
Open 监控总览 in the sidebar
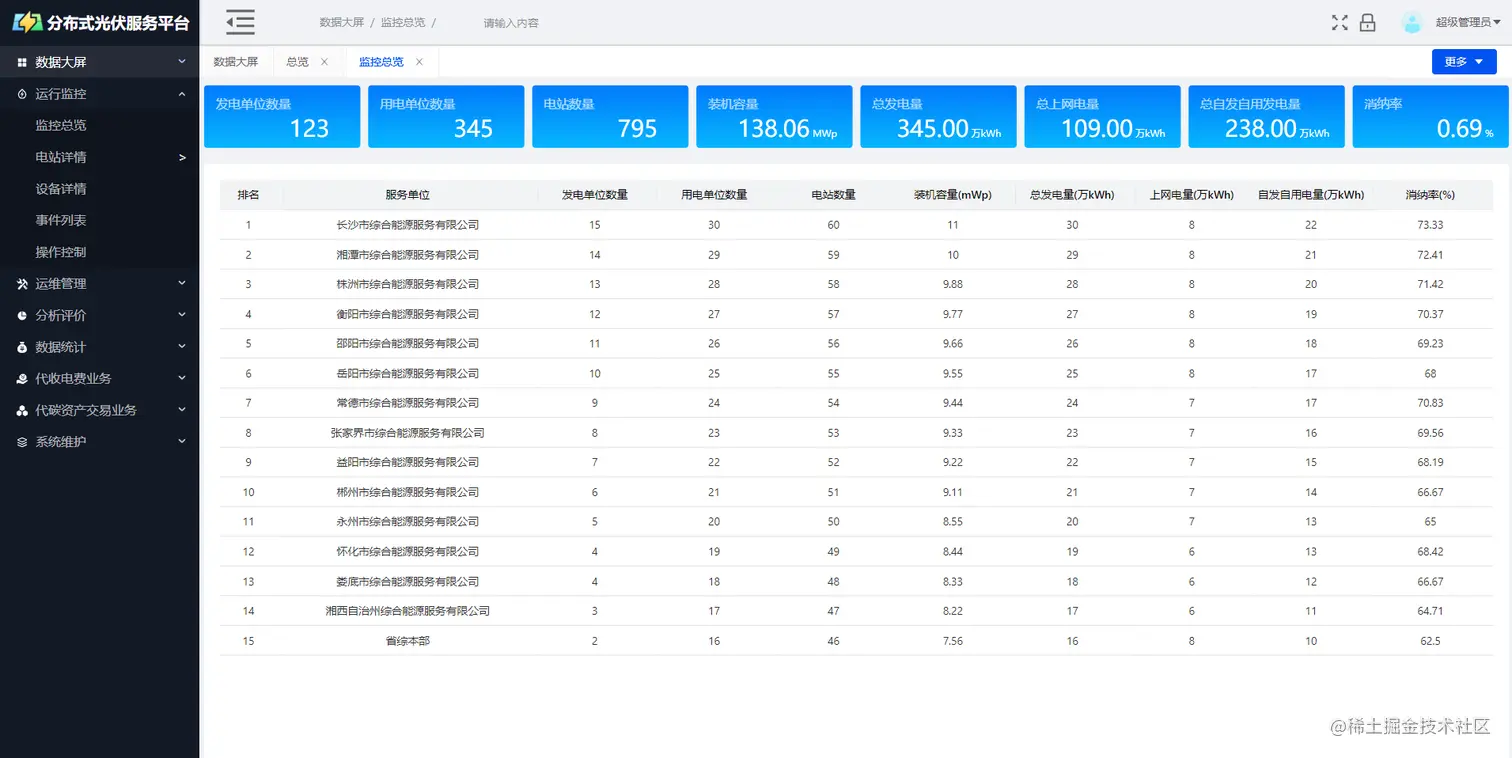[x=61, y=126]
